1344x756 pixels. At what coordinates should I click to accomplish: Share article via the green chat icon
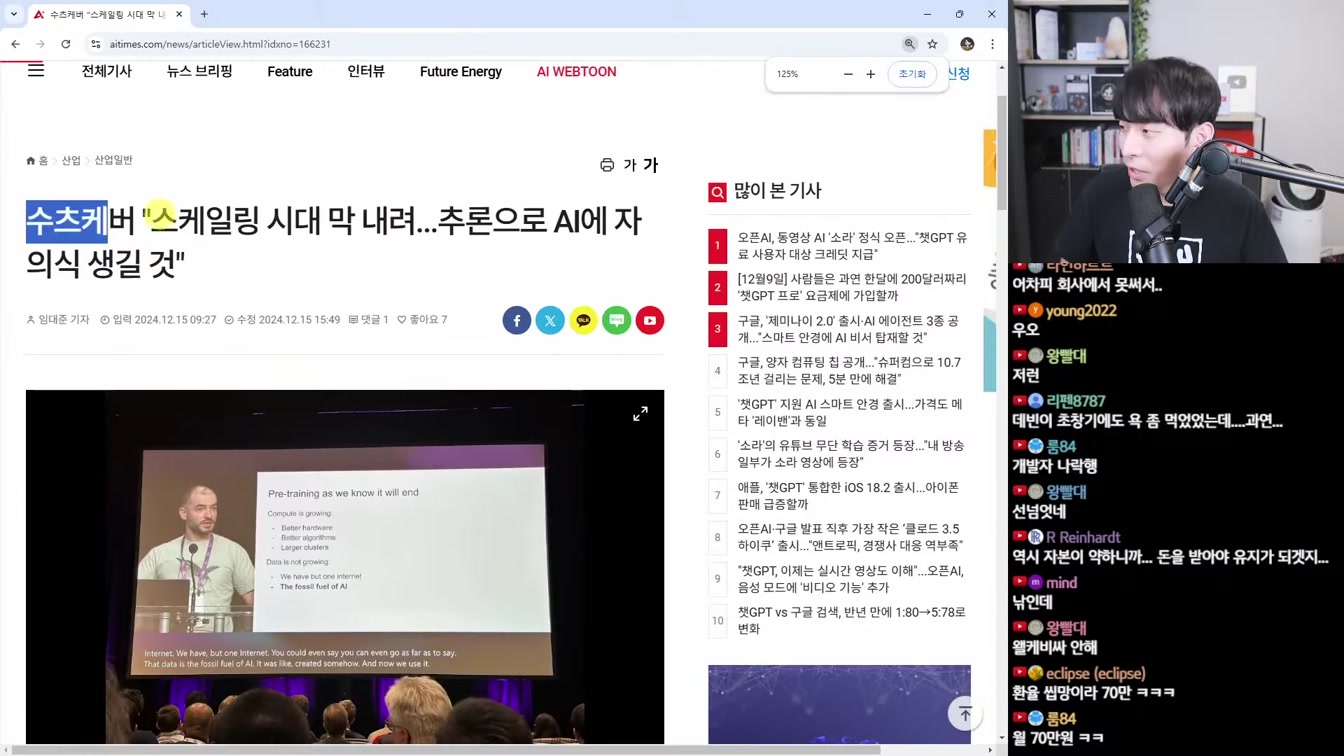[x=617, y=320]
